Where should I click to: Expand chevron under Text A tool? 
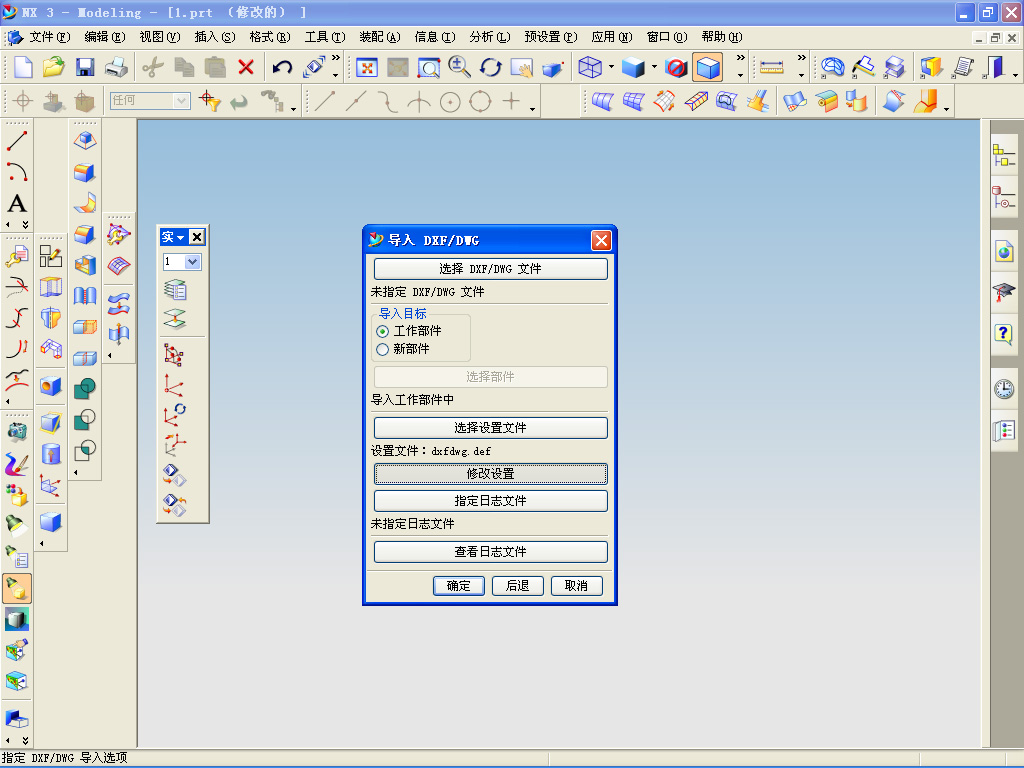[25, 225]
